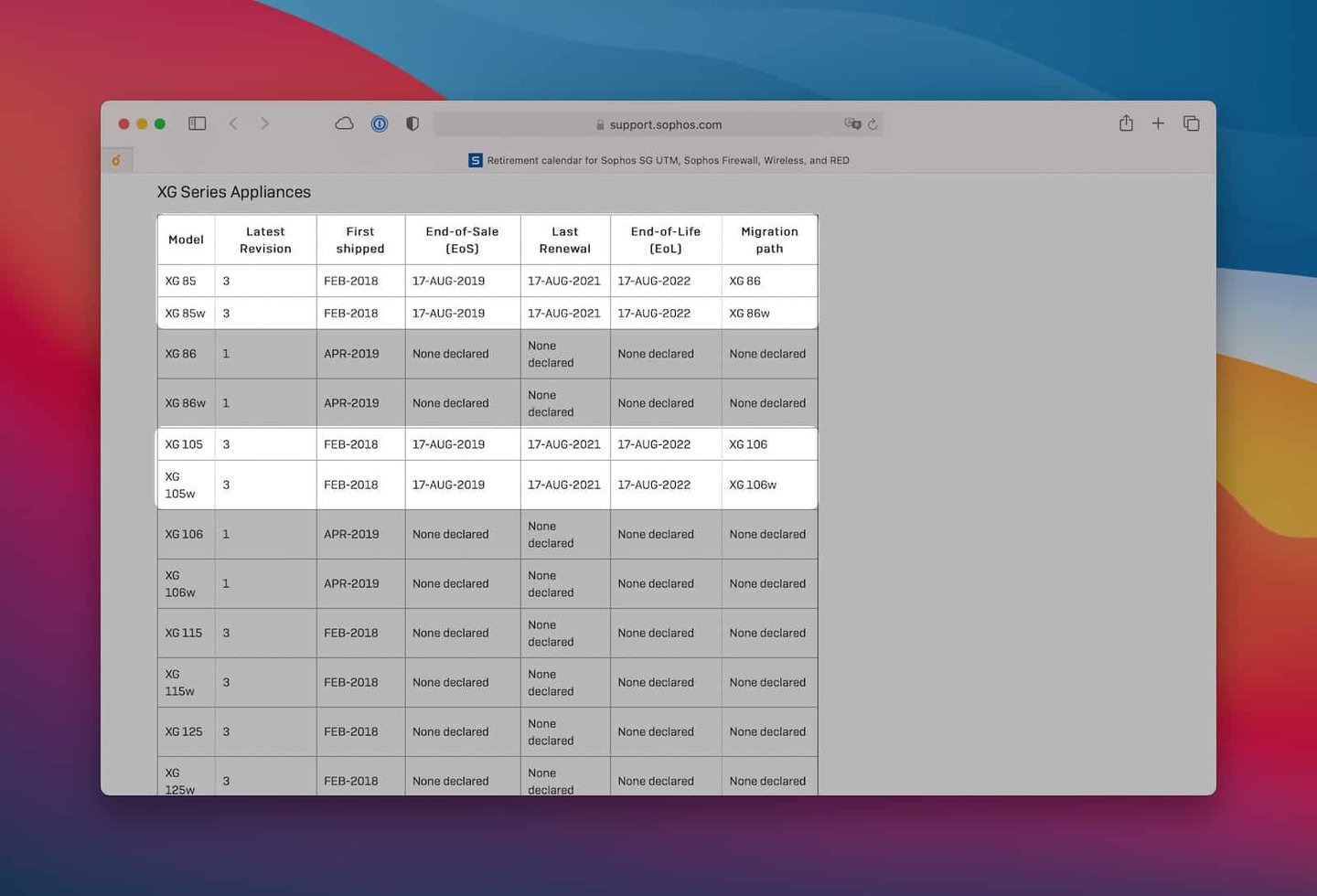Image resolution: width=1317 pixels, height=896 pixels.
Task: Toggle the Safari sidebar
Action: (x=197, y=123)
